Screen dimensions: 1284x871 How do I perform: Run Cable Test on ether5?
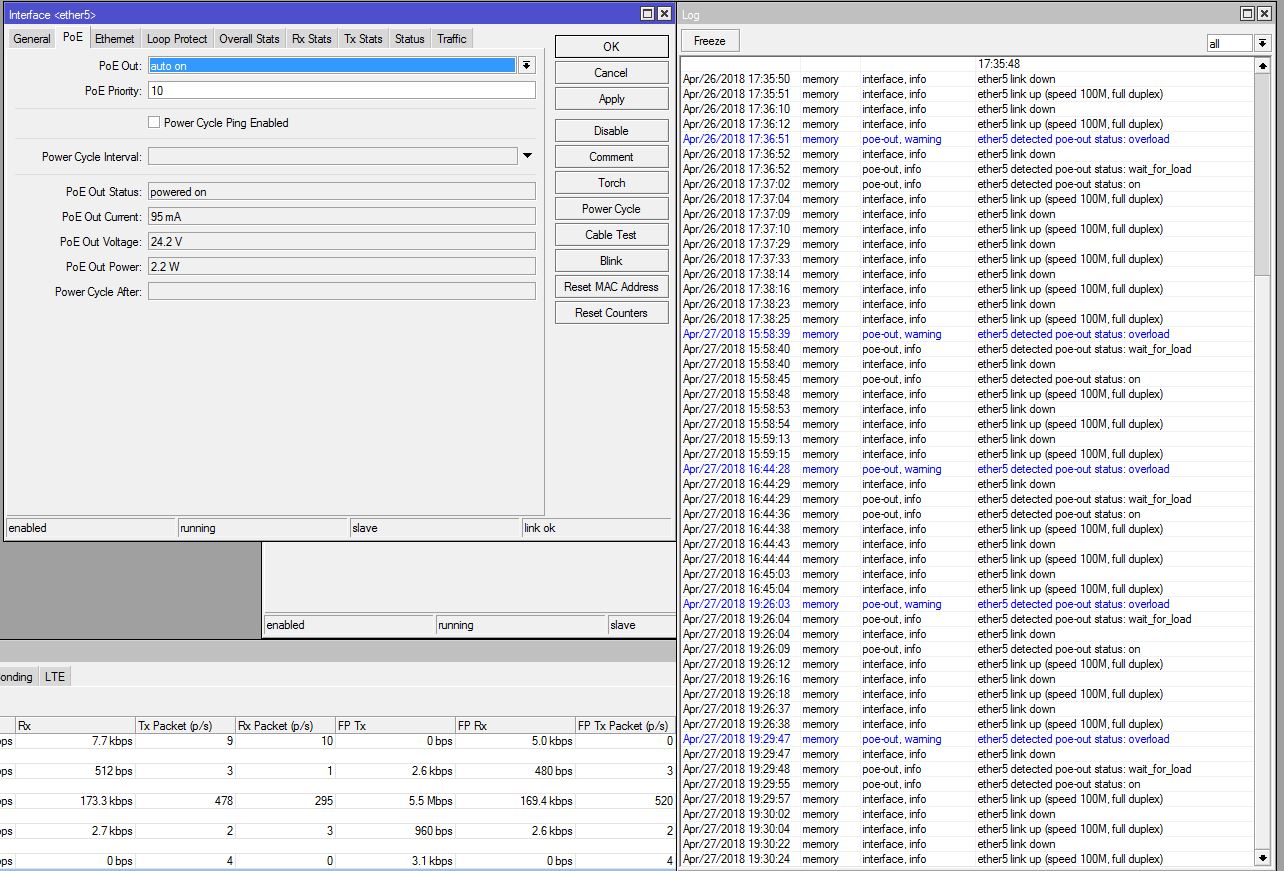tap(611, 235)
